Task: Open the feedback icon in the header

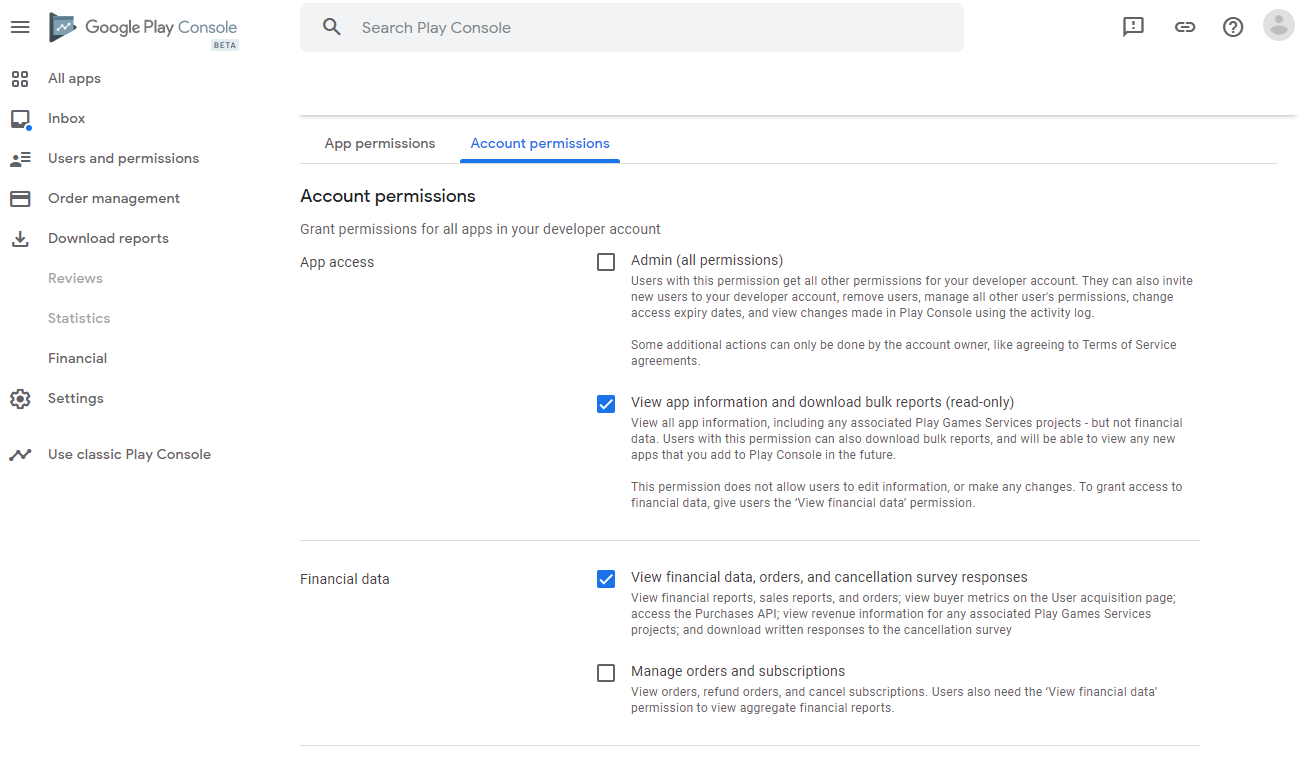Action: point(1133,27)
